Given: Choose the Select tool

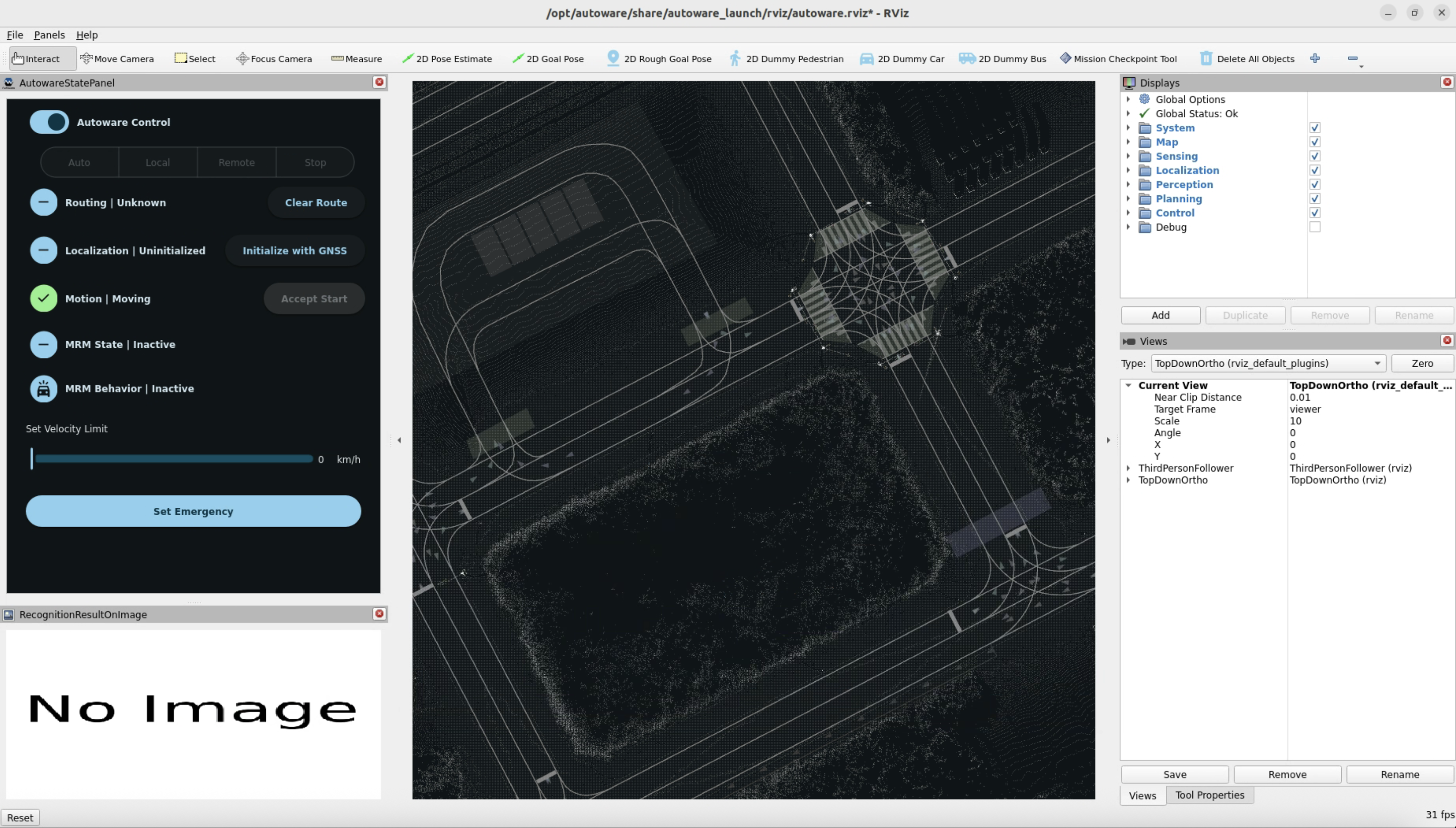Looking at the screenshot, I should (194, 59).
